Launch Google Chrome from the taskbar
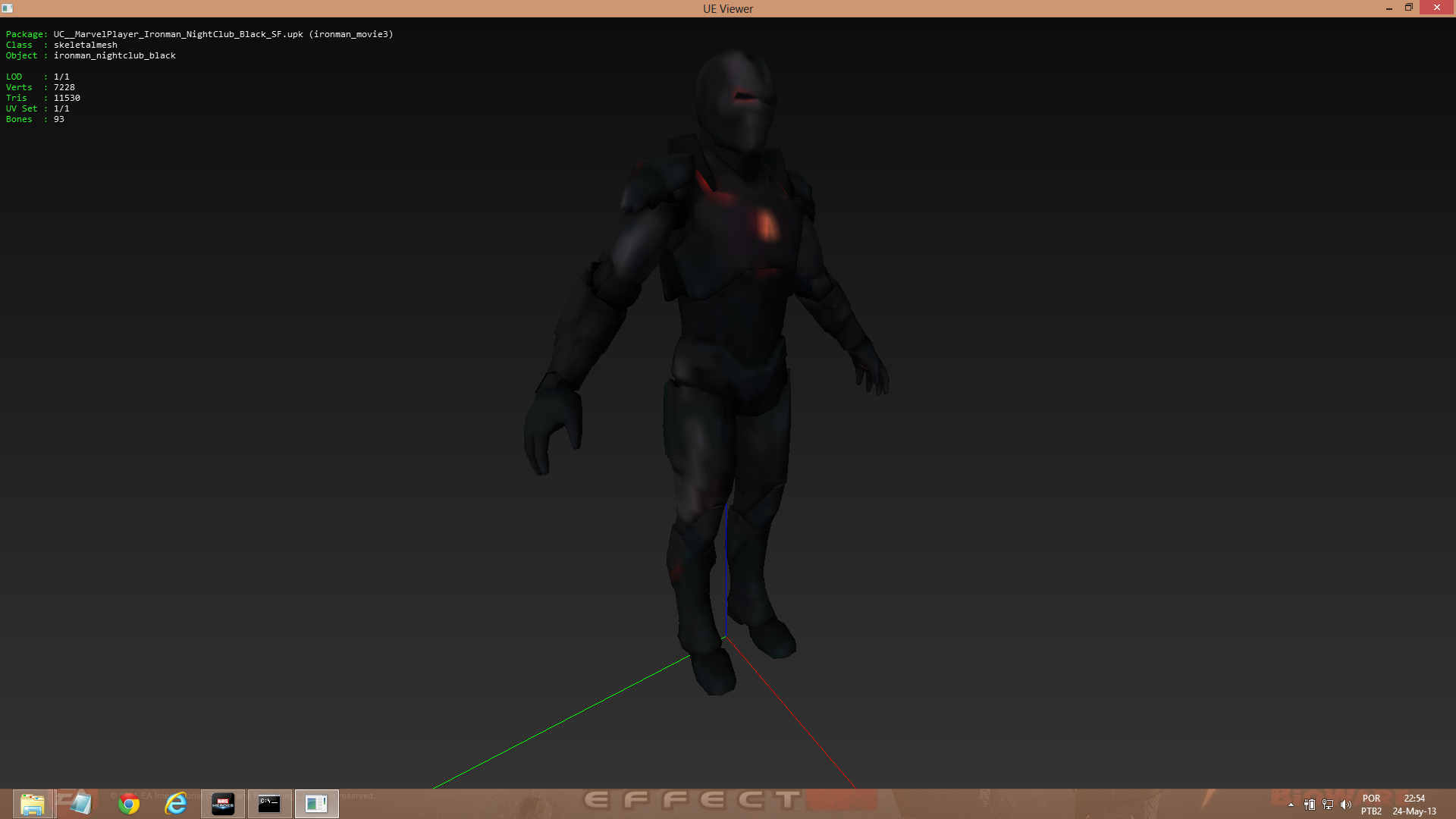Screen dimensions: 1456x819 (x=129, y=804)
